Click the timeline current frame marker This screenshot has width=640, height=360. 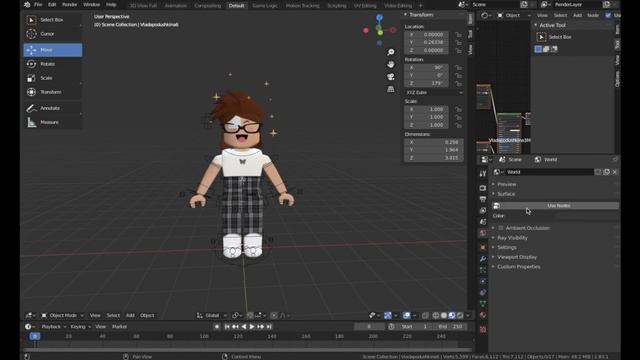click(35, 336)
